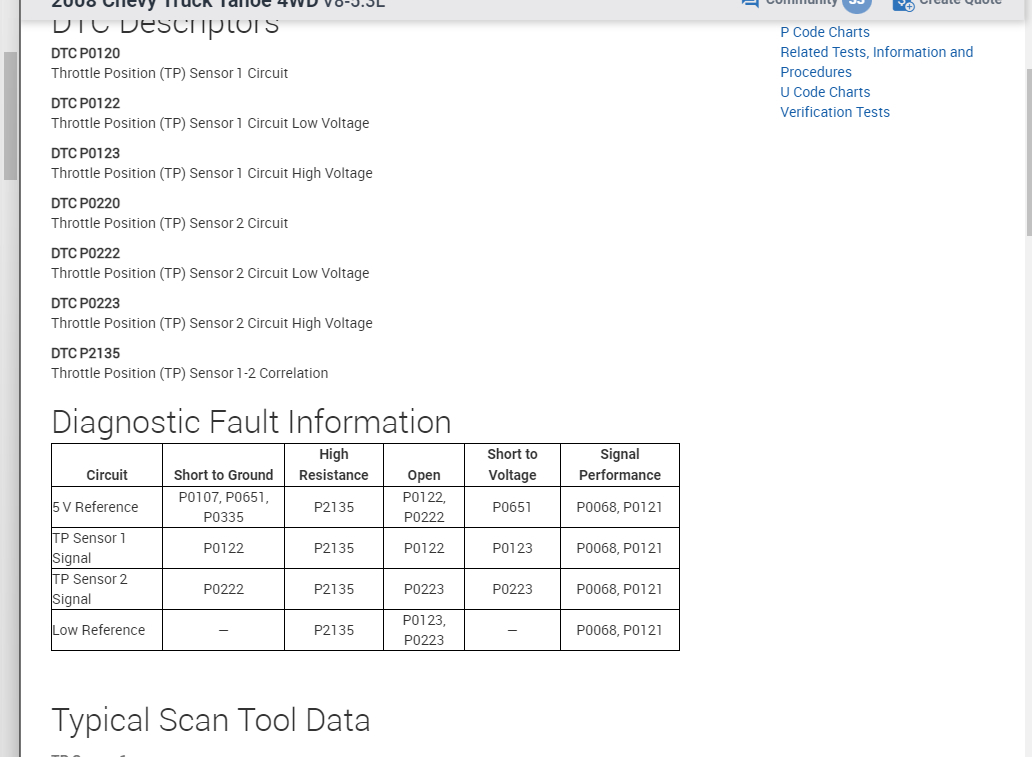The width and height of the screenshot is (1032, 757).
Task: Click the P0651 Short to Voltage cell
Action: pyautogui.click(x=512, y=508)
